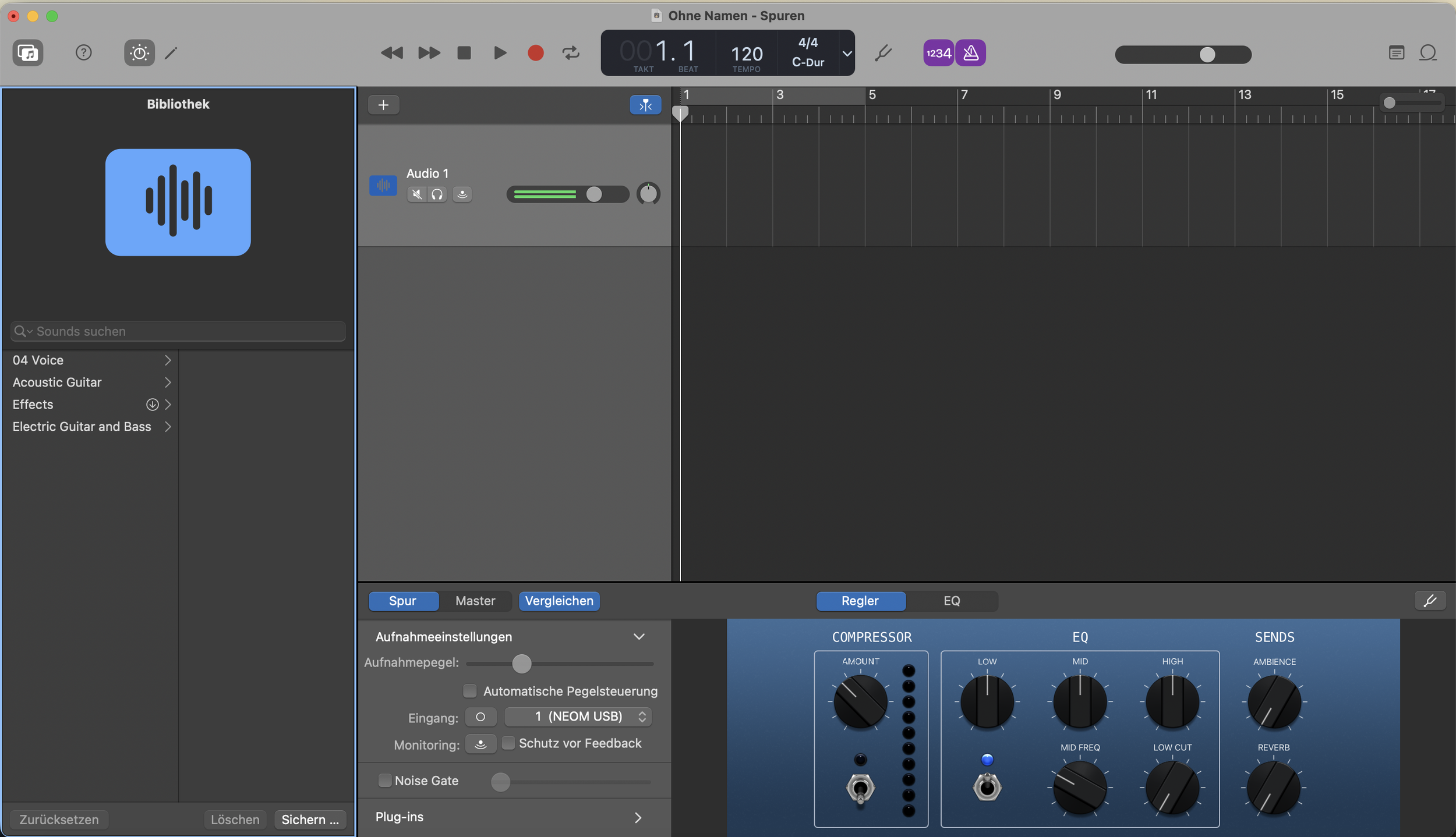Open the Eingang NEOM USB dropdown

pos(578,717)
